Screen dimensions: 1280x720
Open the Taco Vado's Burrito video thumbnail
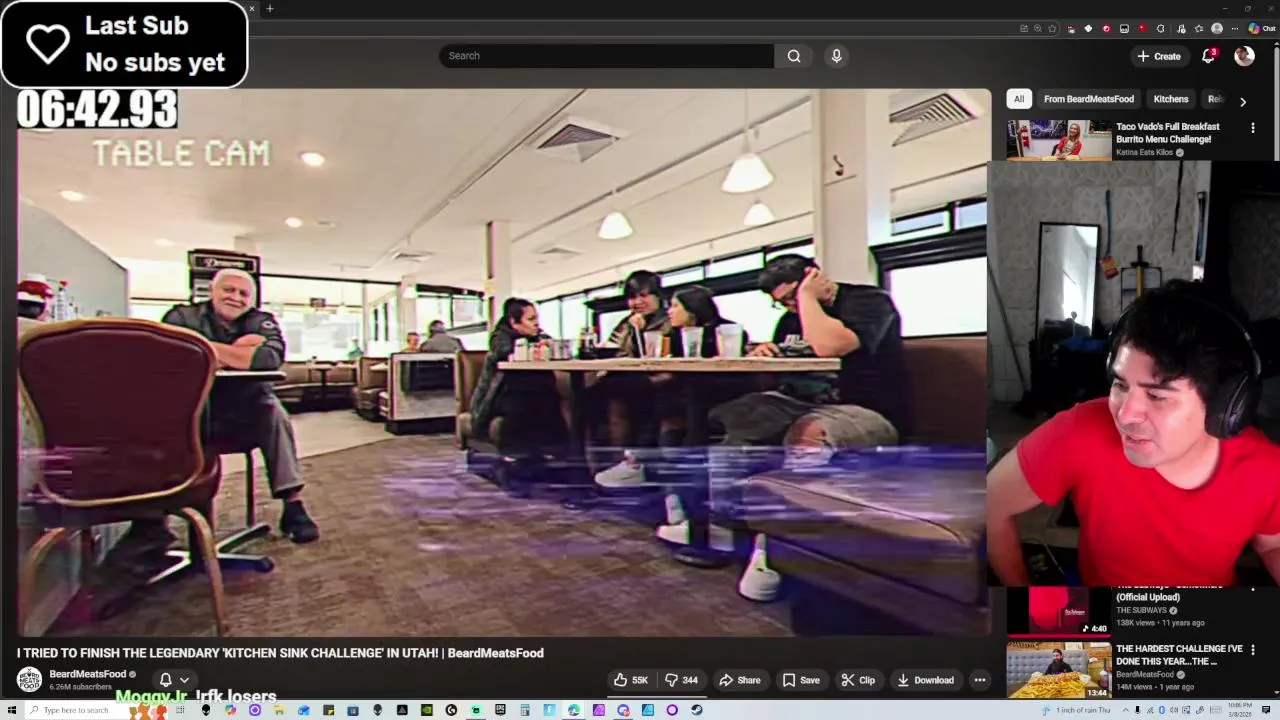[1058, 140]
